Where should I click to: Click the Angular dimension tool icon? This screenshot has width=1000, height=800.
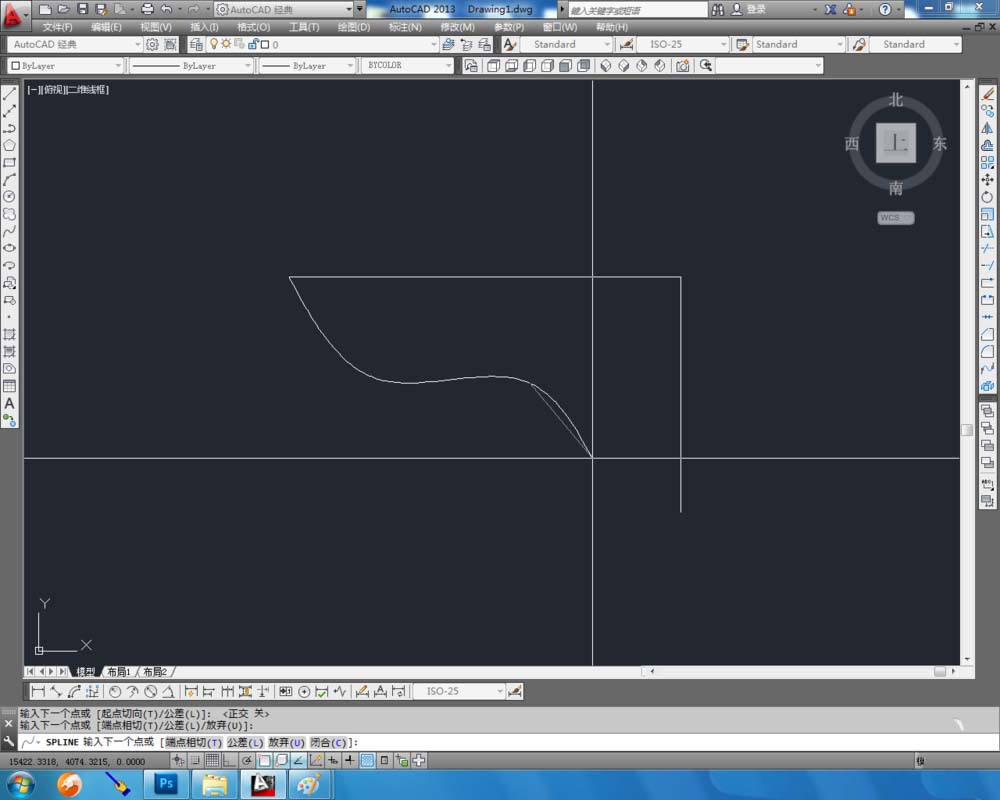point(168,692)
